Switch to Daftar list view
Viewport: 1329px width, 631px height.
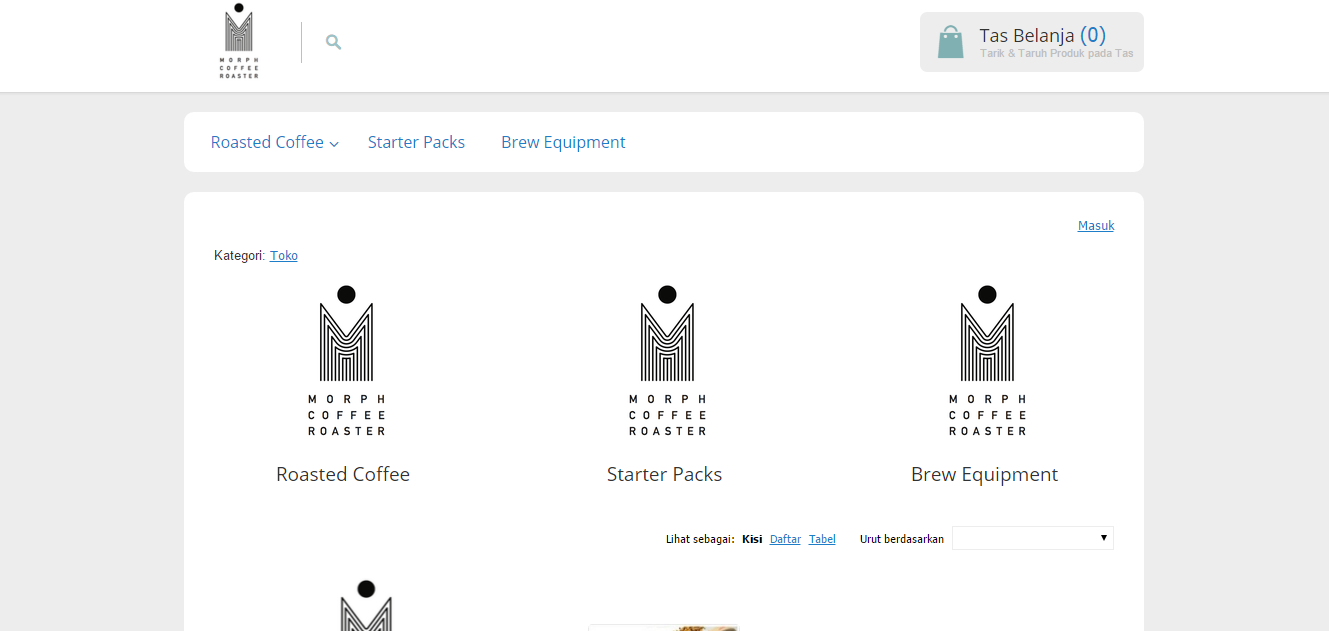click(x=785, y=539)
